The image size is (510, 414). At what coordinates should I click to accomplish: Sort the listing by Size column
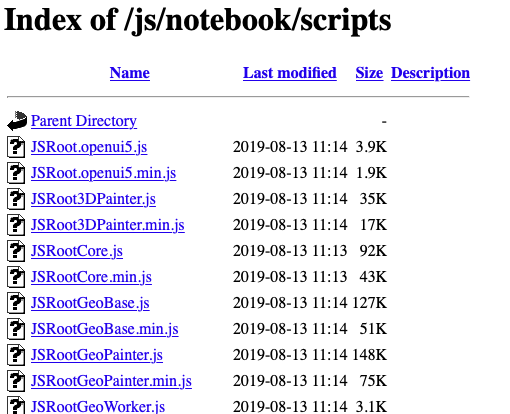tap(369, 73)
